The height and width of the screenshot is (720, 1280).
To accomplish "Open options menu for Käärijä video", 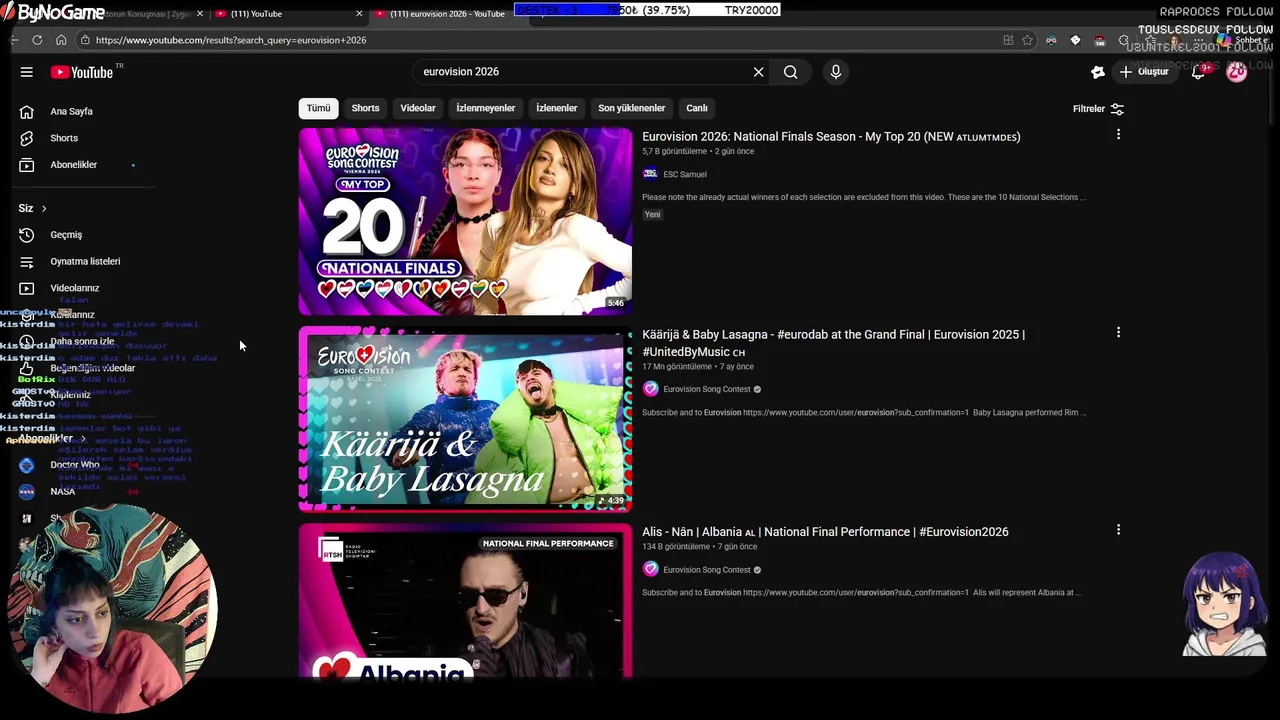I will 1118,332.
